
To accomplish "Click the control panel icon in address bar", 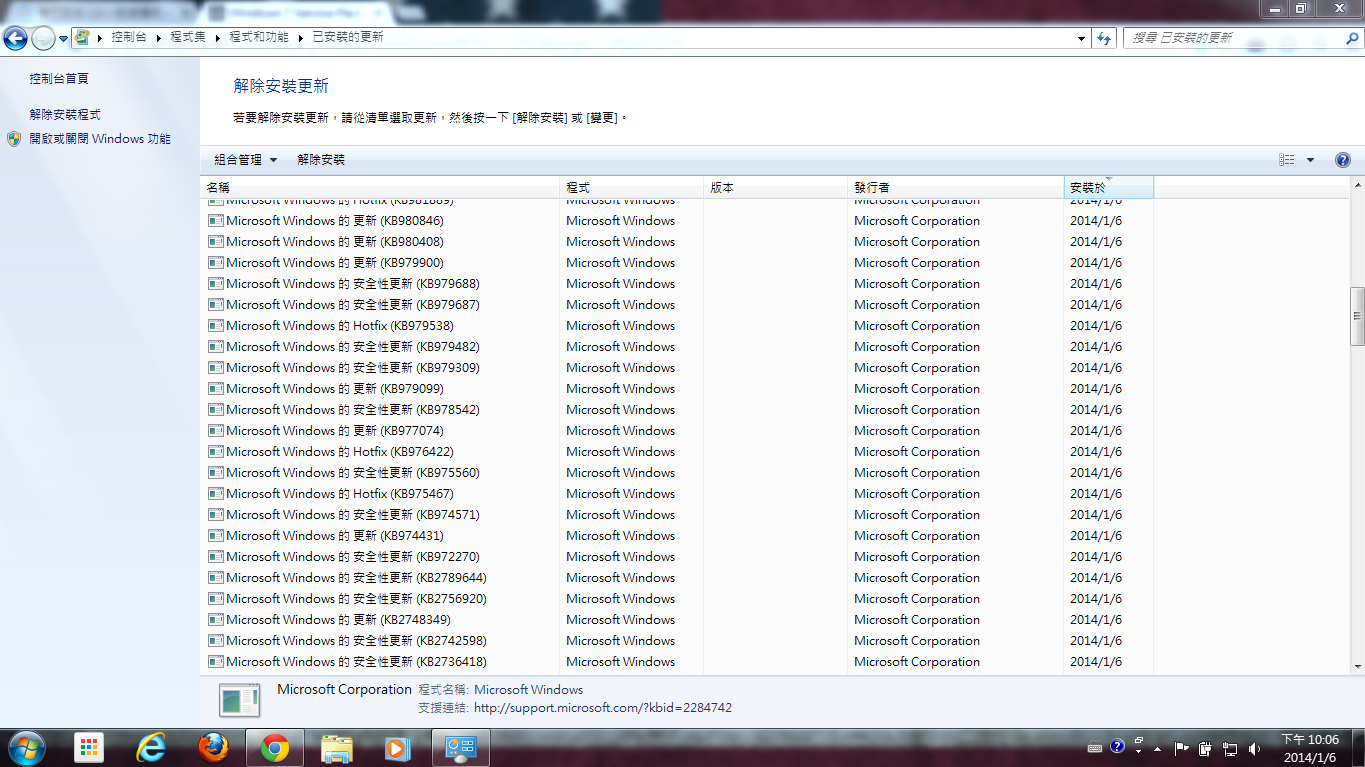I will pos(82,37).
